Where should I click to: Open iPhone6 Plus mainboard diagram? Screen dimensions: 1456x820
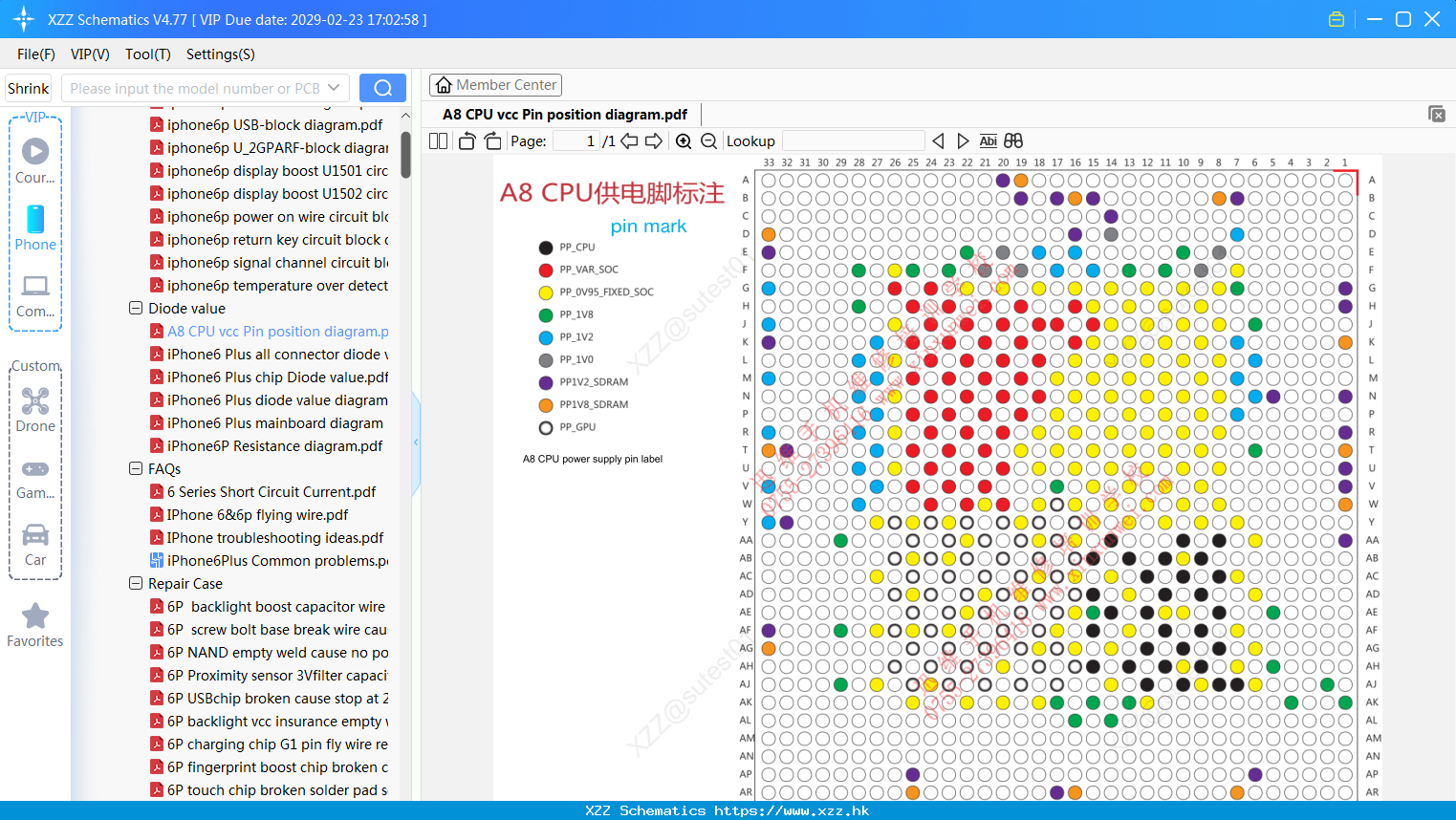[275, 422]
